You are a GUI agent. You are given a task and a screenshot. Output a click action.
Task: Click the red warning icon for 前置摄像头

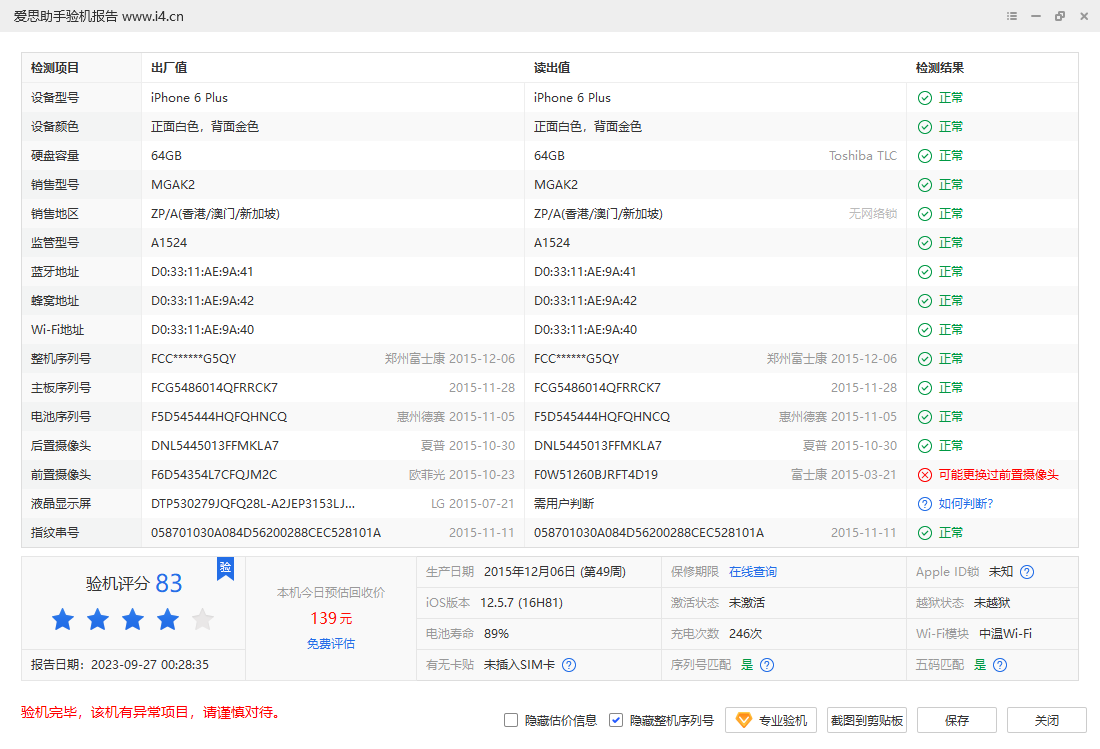click(925, 475)
